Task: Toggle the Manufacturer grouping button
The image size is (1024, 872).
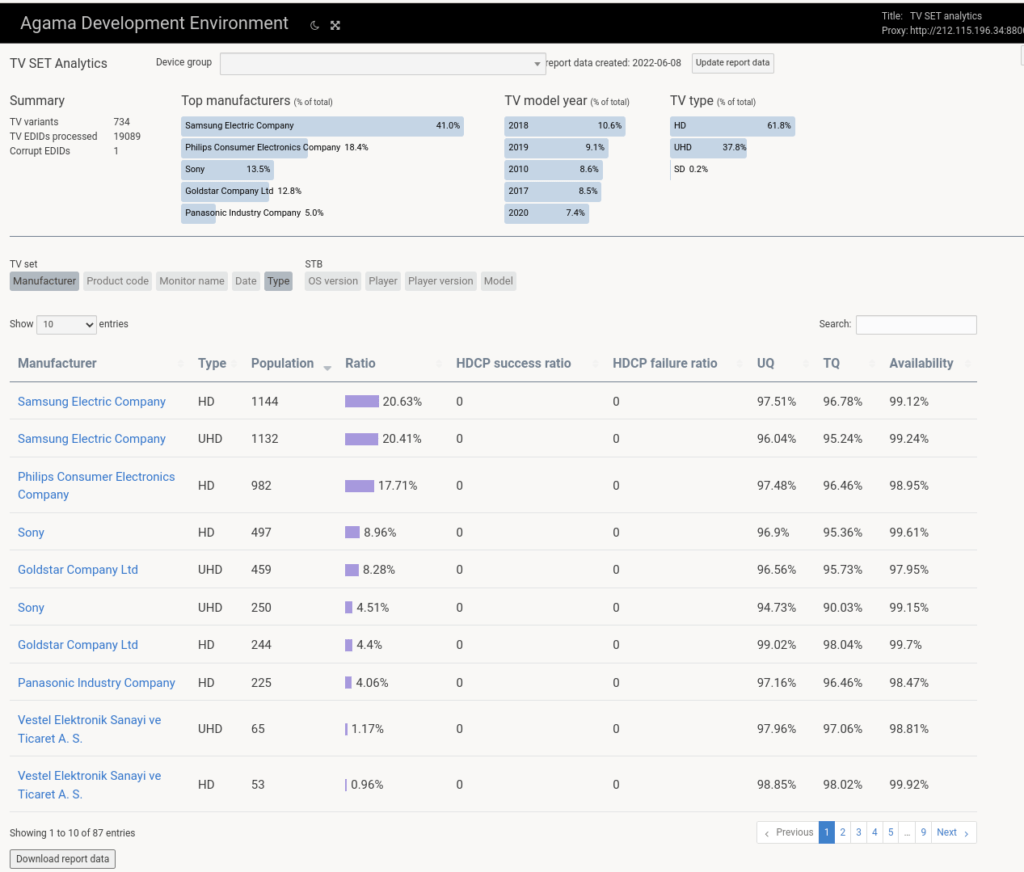Action: (45, 281)
